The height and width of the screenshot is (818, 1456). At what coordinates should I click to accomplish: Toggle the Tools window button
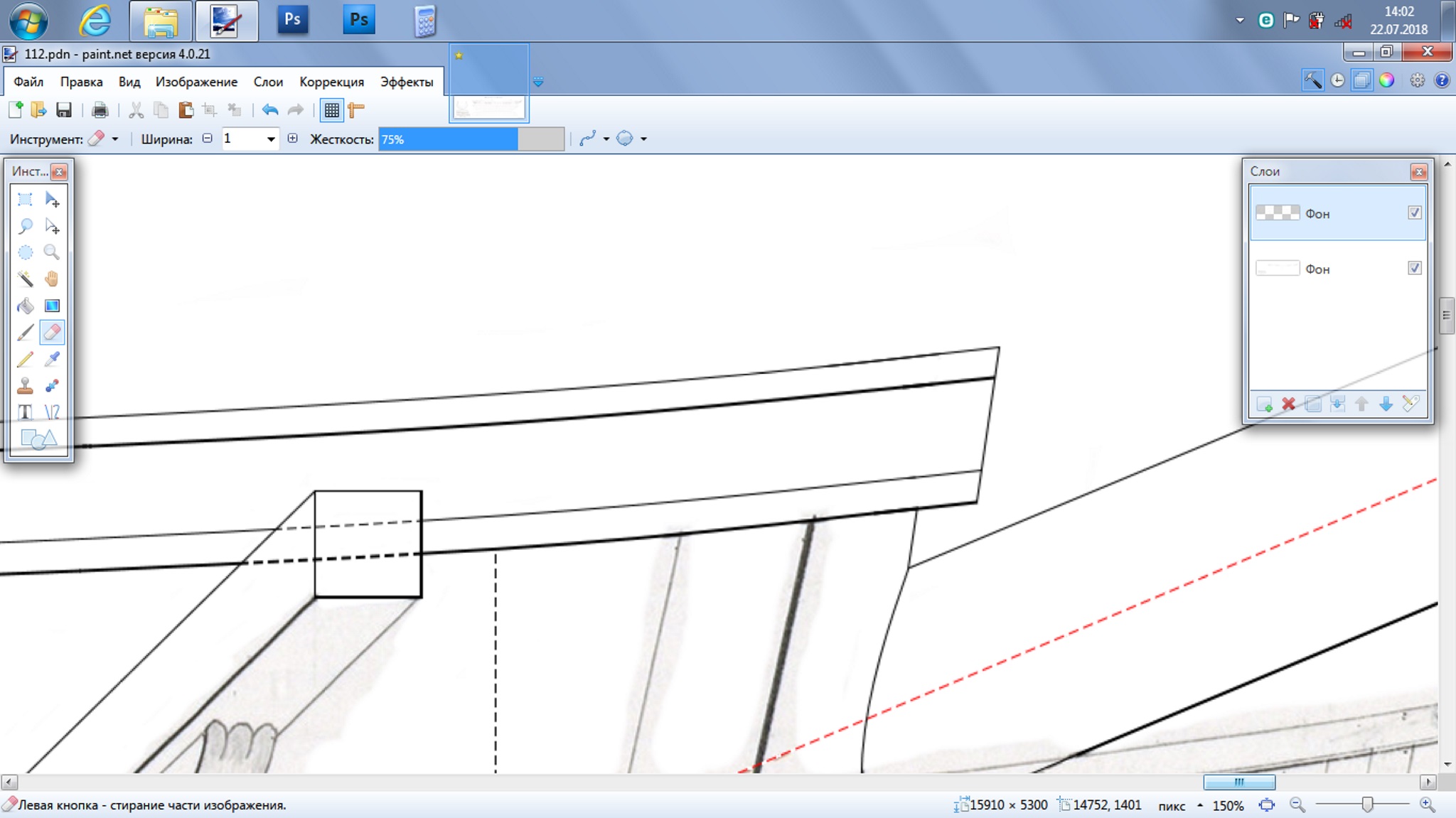[1312, 80]
